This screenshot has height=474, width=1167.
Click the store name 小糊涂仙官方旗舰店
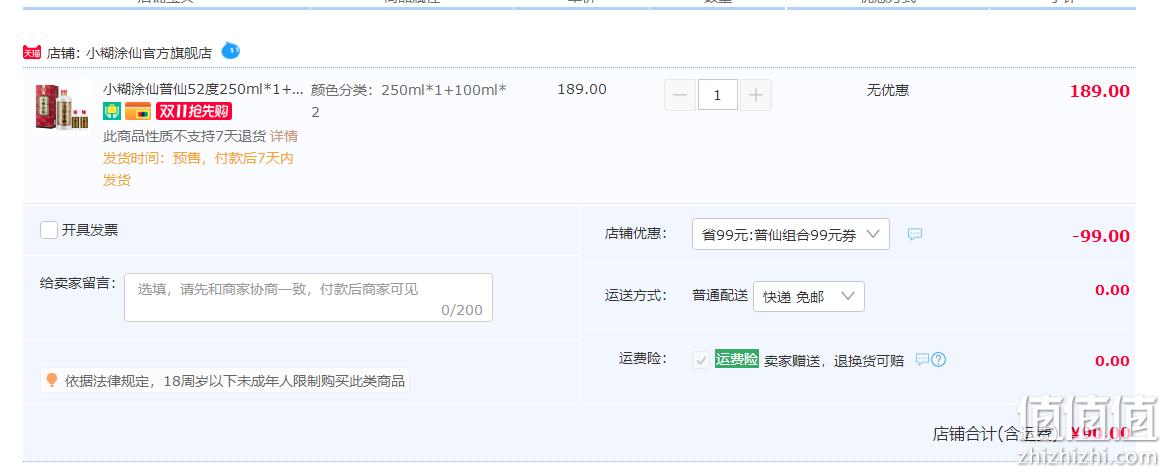click(149, 54)
